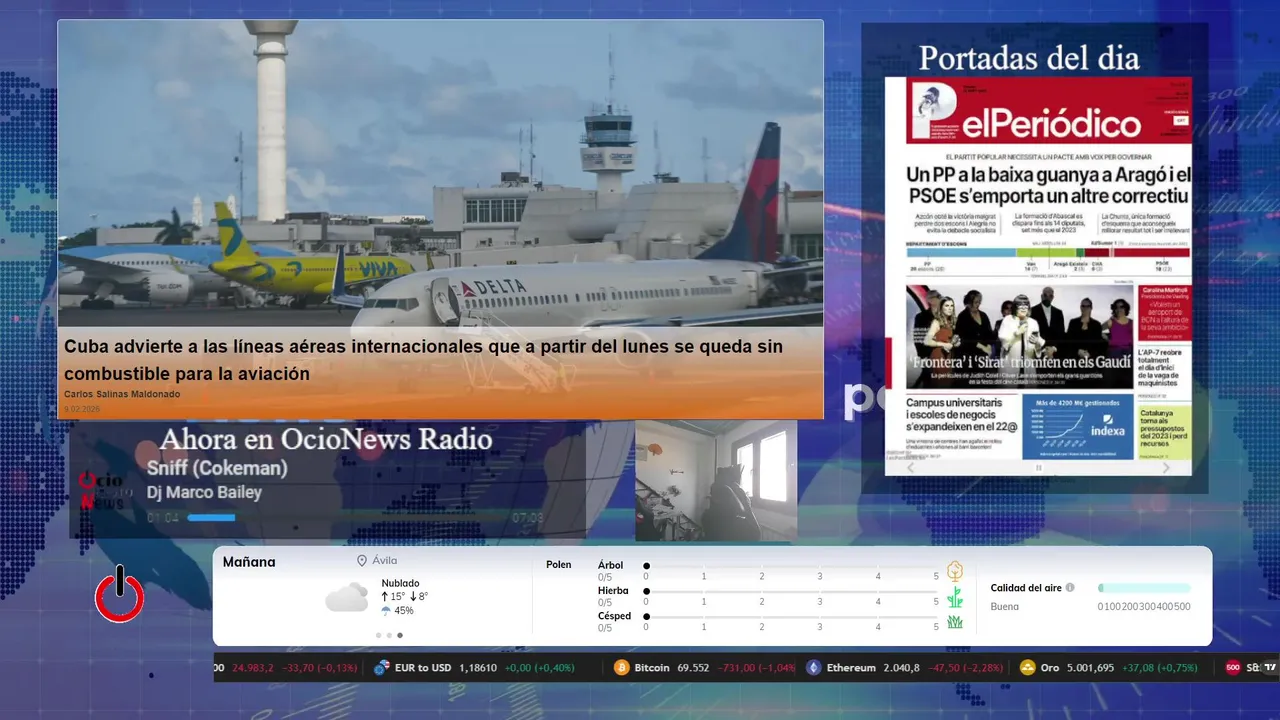Seek in the radio track progress bar
Screen dimensions: 1280x720
coord(346,518)
